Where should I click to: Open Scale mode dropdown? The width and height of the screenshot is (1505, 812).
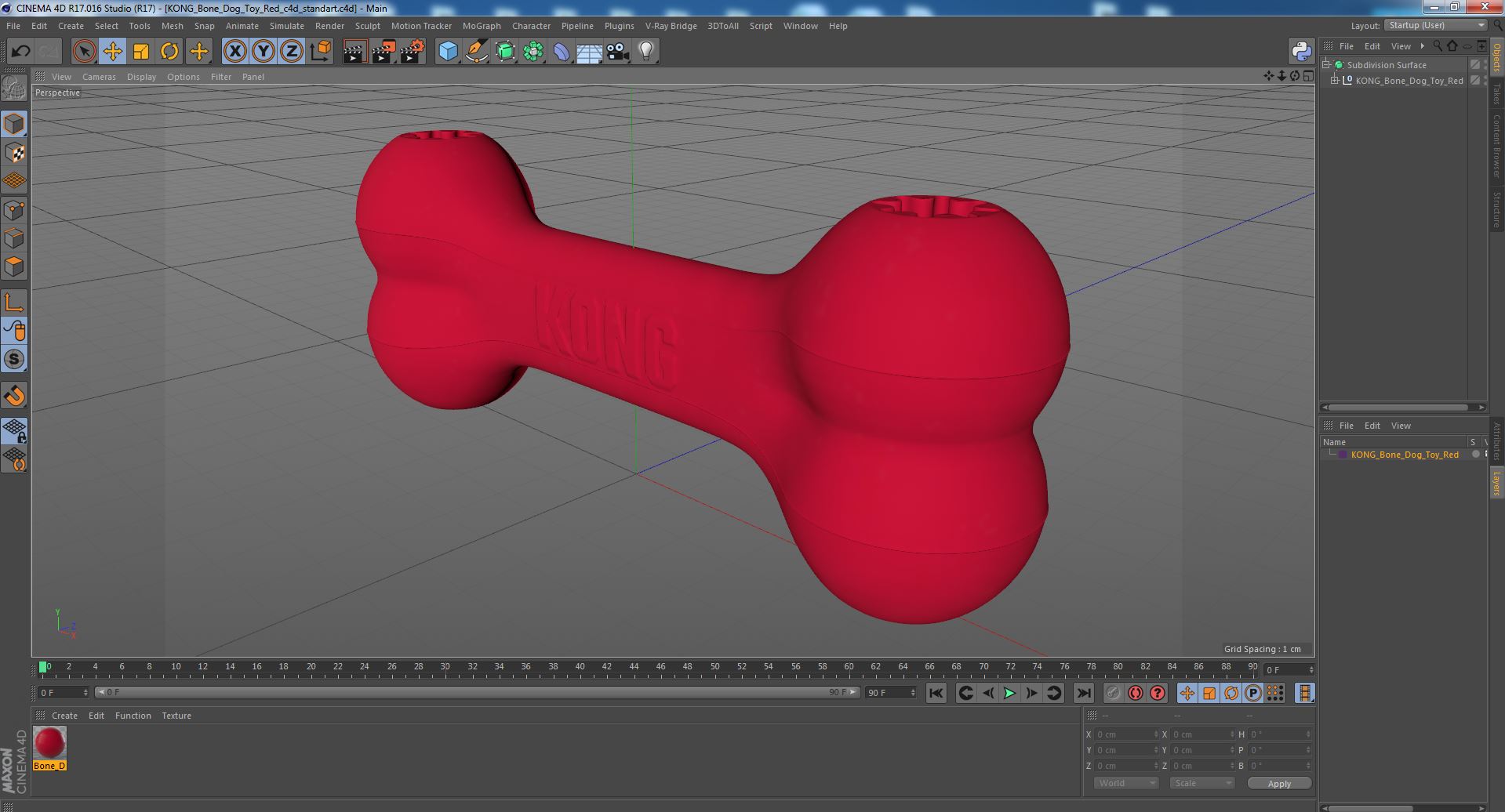(x=1201, y=783)
